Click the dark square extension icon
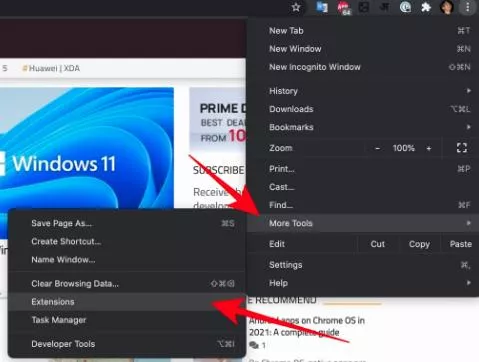 (x=363, y=7)
